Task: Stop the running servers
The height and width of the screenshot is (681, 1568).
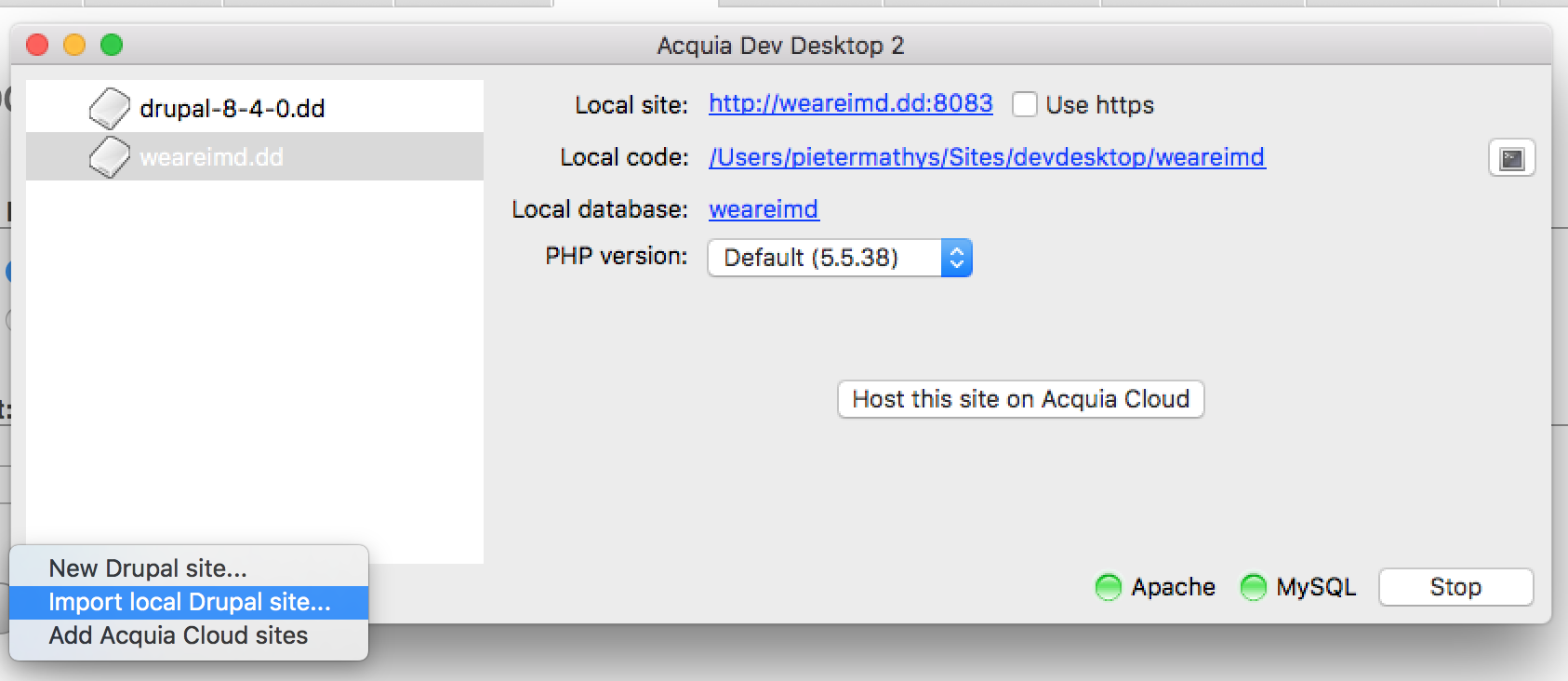Action: pyautogui.click(x=1456, y=587)
